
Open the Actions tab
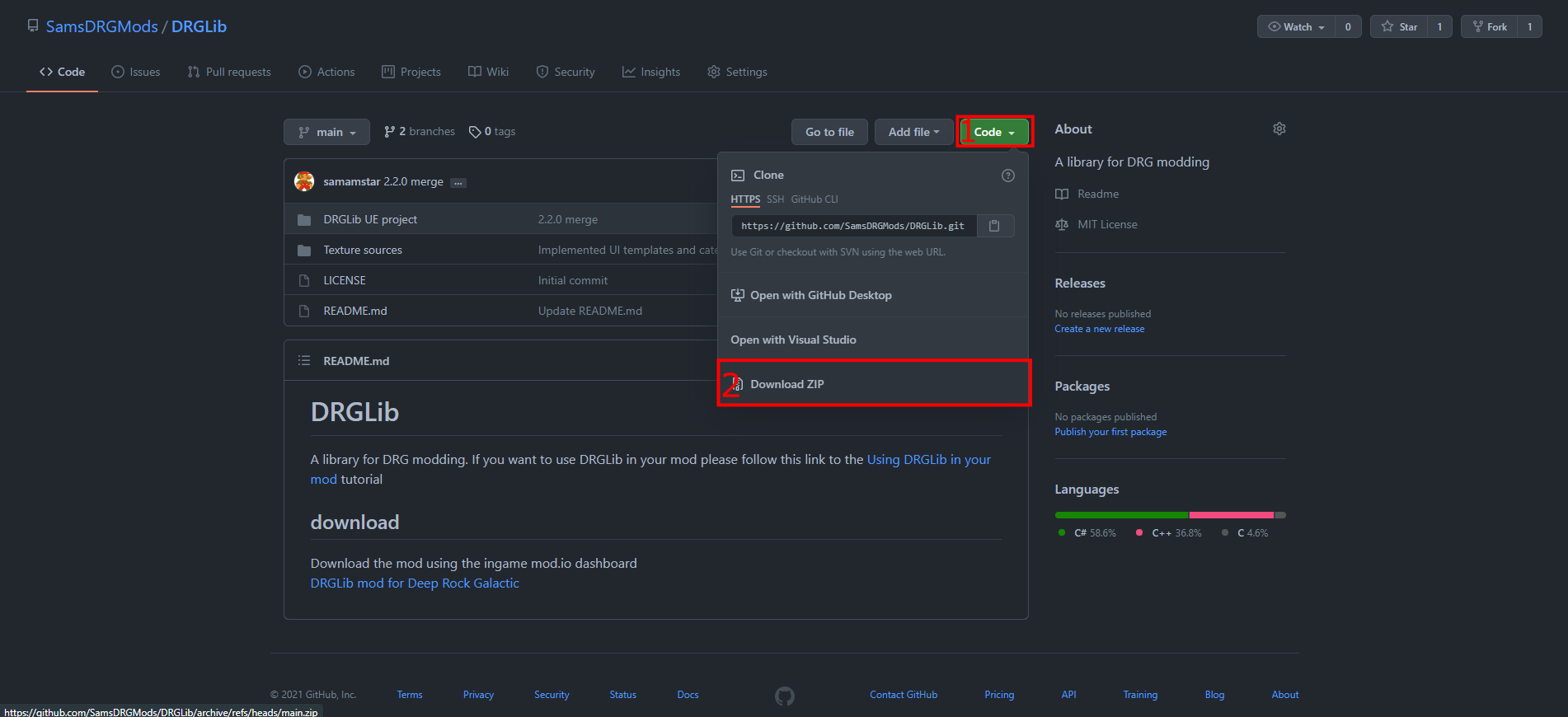click(326, 72)
